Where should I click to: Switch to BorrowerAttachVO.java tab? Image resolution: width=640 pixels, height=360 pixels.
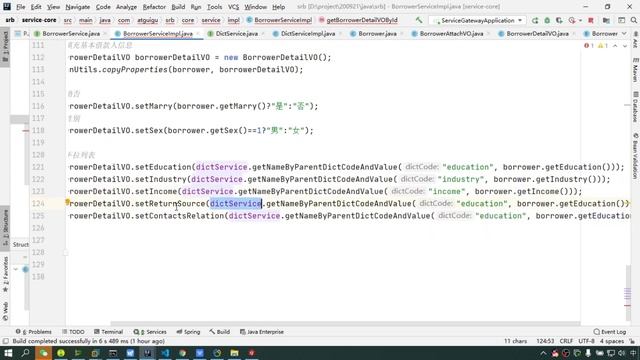click(x=451, y=33)
